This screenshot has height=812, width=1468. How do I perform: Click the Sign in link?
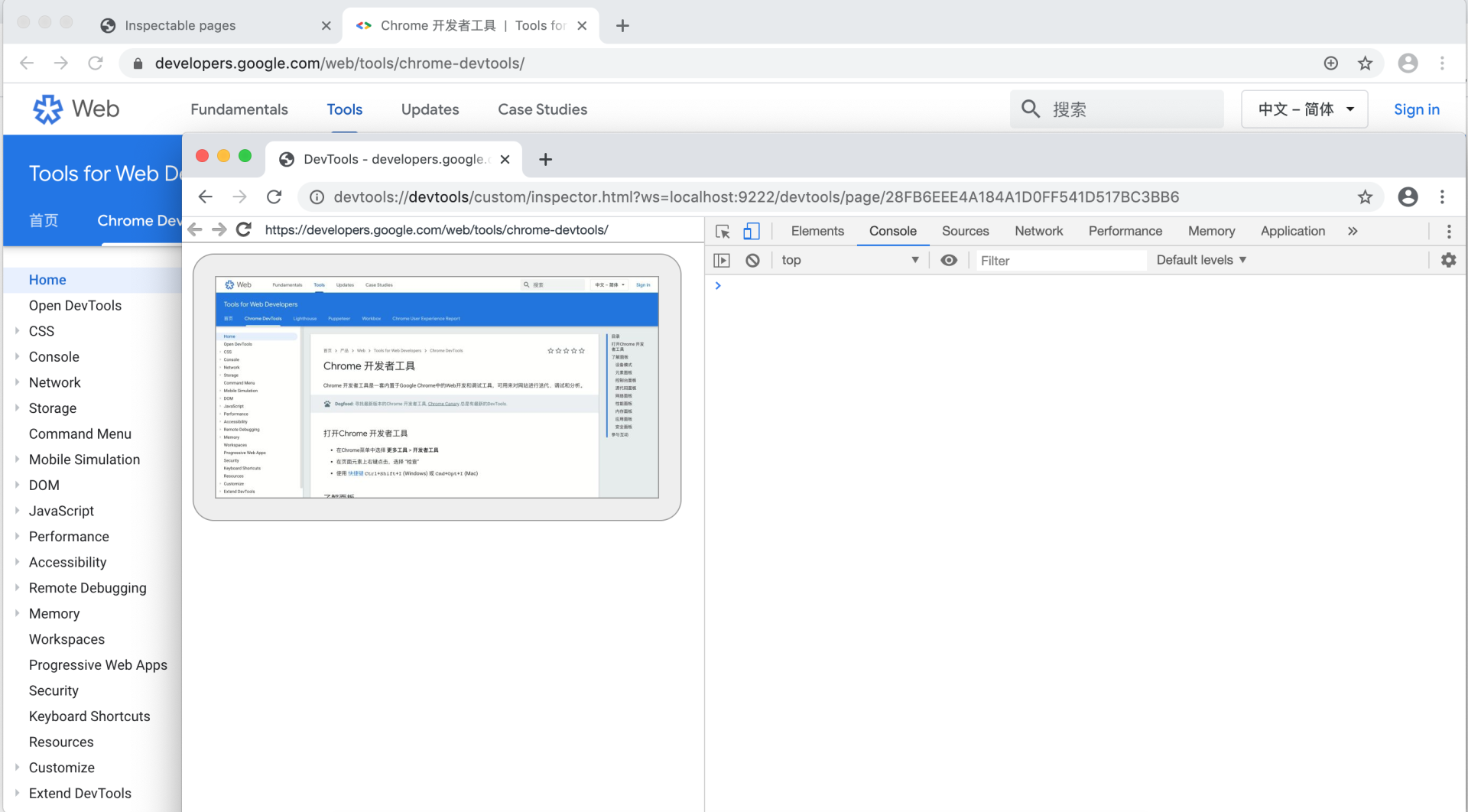[1416, 109]
